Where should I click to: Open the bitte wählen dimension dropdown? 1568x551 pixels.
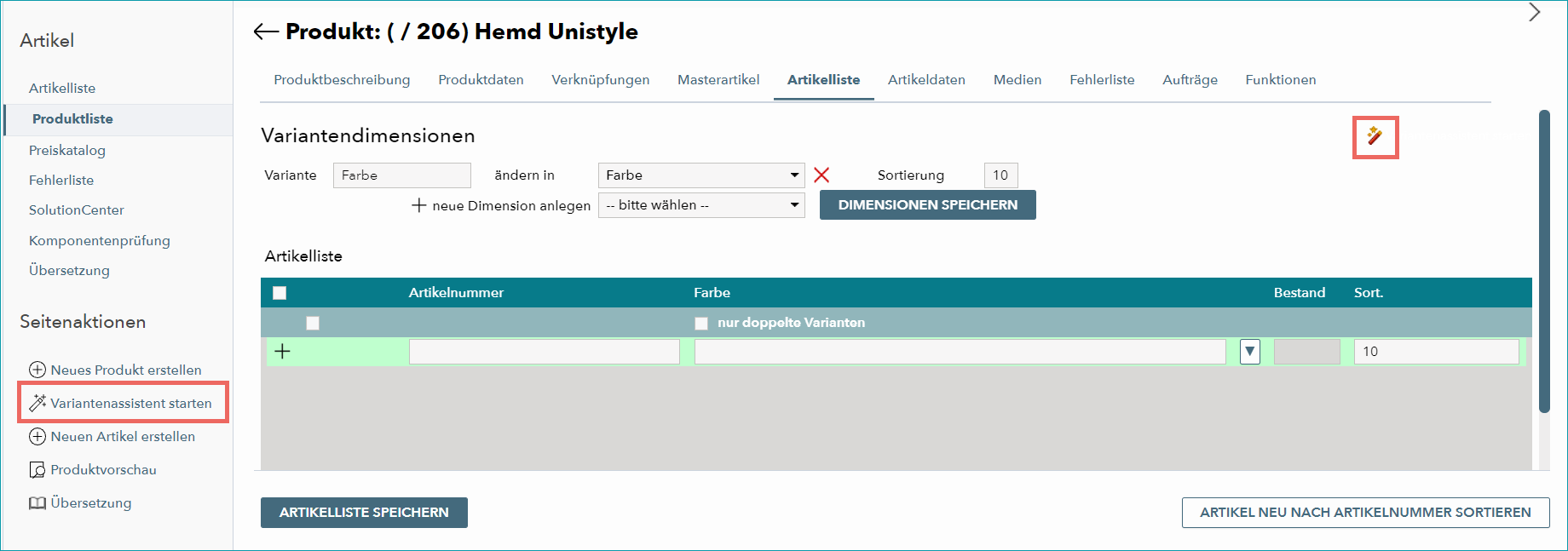pos(701,205)
